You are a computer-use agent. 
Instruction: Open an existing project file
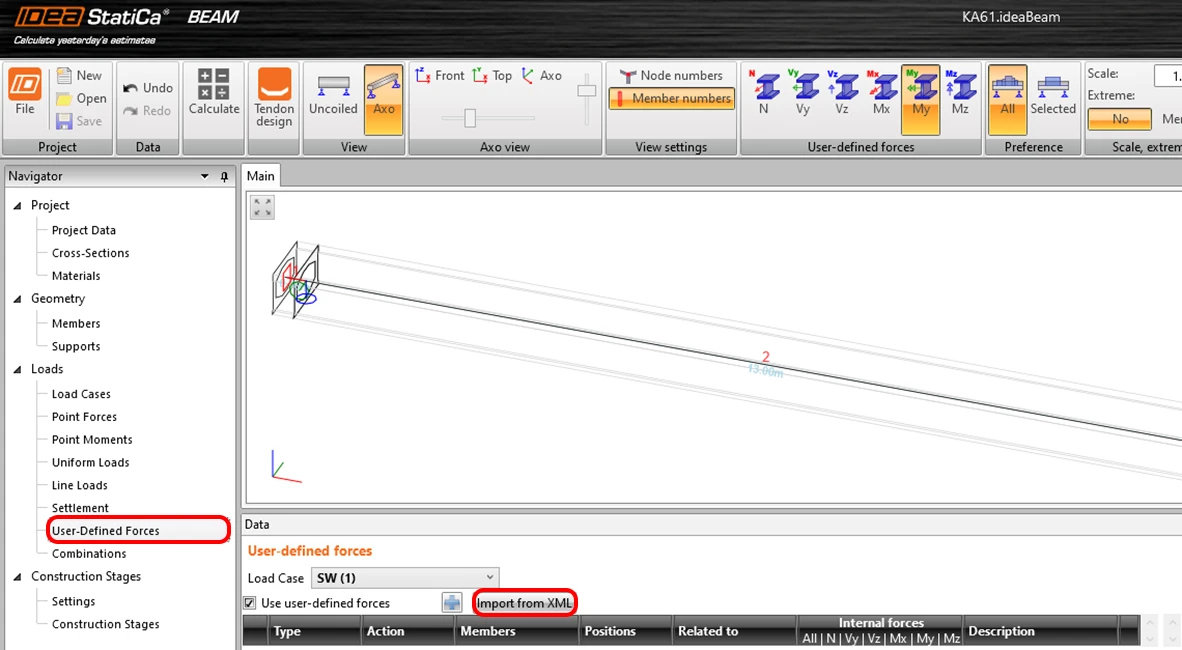81,98
